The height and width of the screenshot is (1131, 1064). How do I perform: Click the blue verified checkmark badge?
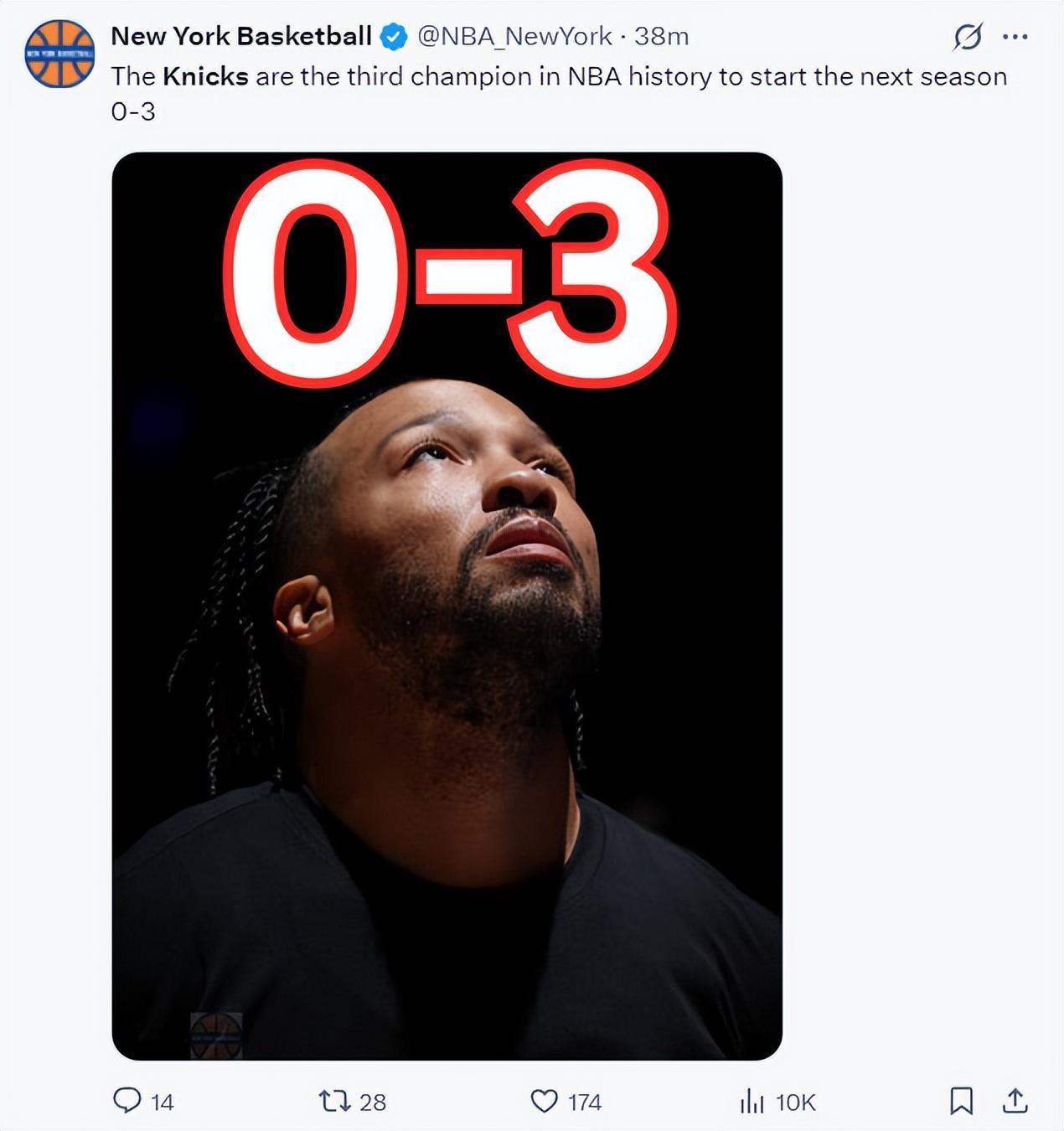394,37
